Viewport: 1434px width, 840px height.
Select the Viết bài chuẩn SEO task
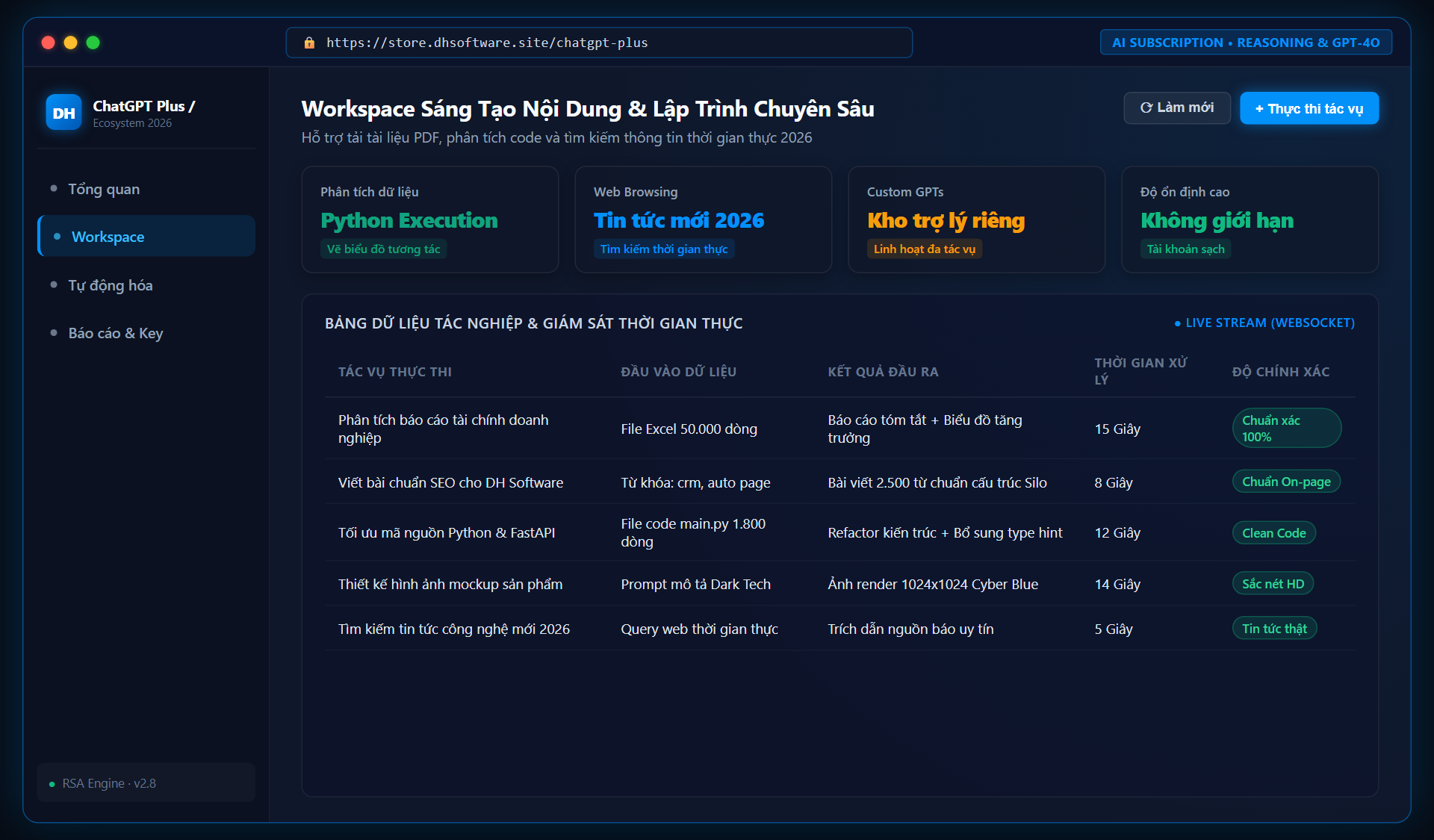click(x=840, y=482)
